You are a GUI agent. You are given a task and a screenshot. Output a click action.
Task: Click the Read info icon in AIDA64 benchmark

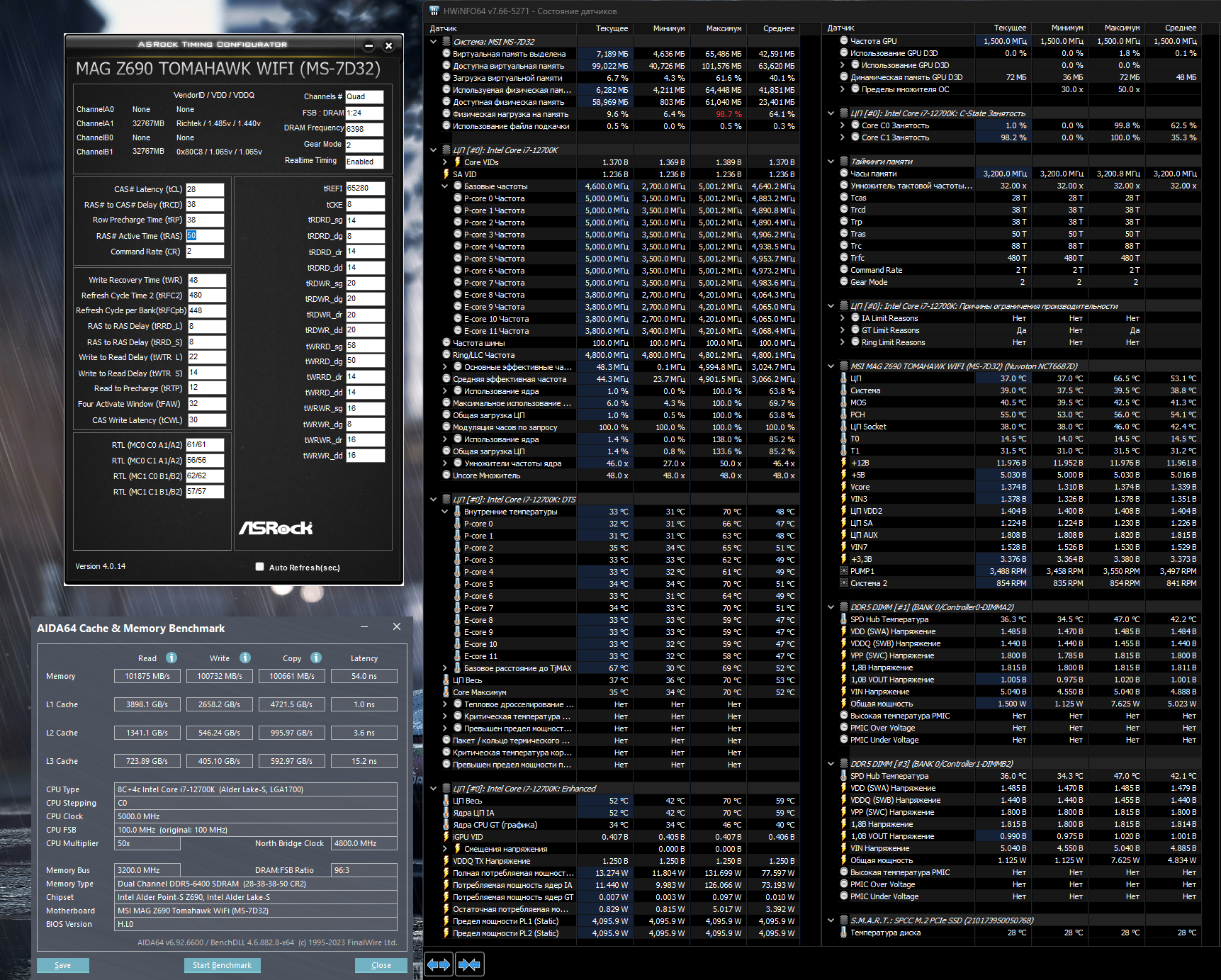(171, 658)
